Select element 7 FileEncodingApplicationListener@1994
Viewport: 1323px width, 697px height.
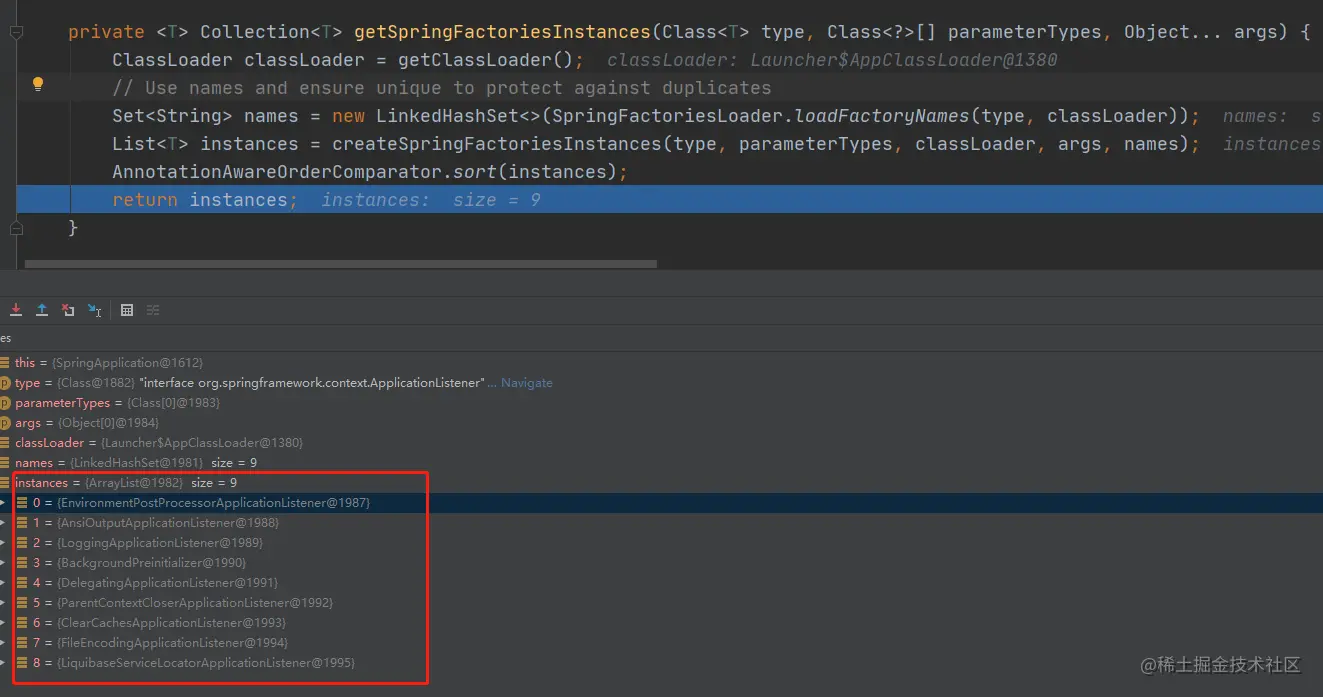coord(661,643)
